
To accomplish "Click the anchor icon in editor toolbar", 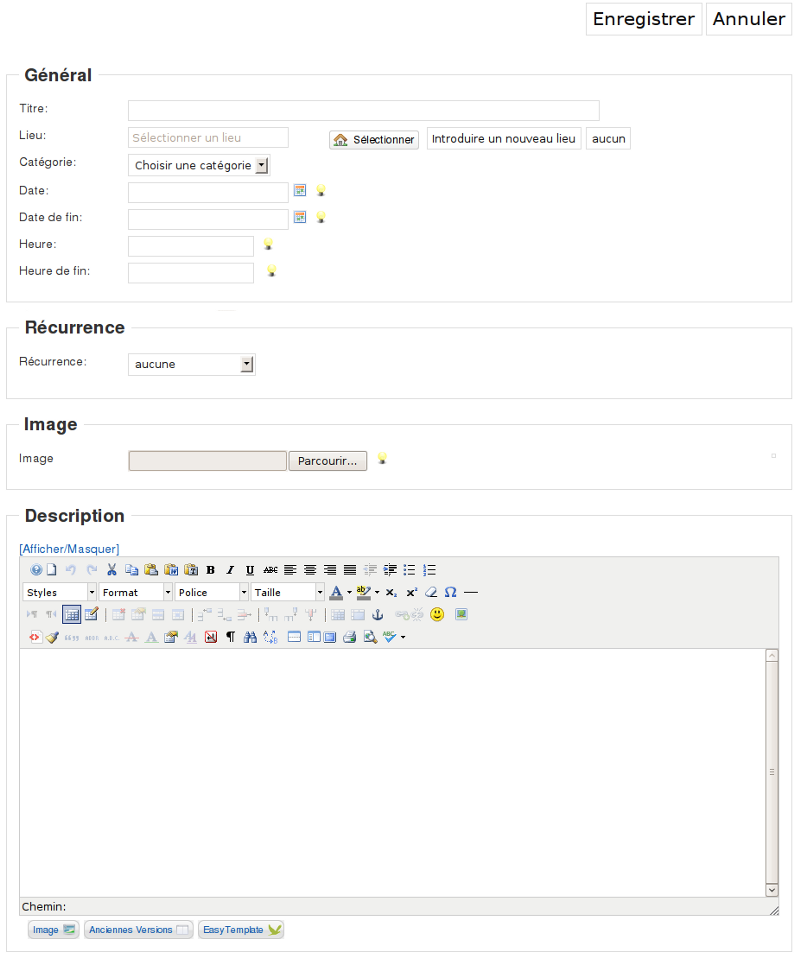I will [x=378, y=614].
